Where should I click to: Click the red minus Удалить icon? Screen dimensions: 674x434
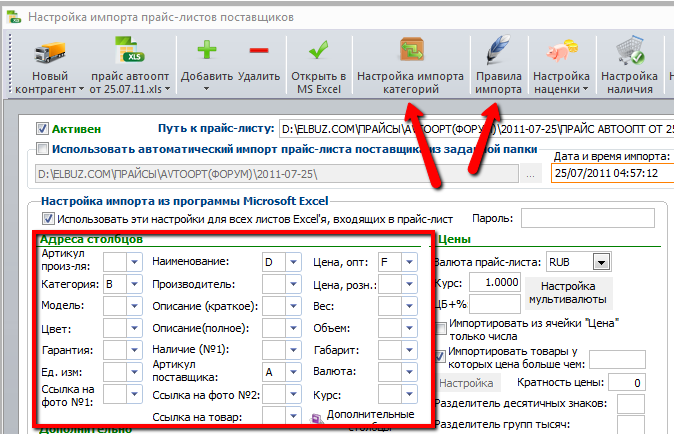click(259, 51)
